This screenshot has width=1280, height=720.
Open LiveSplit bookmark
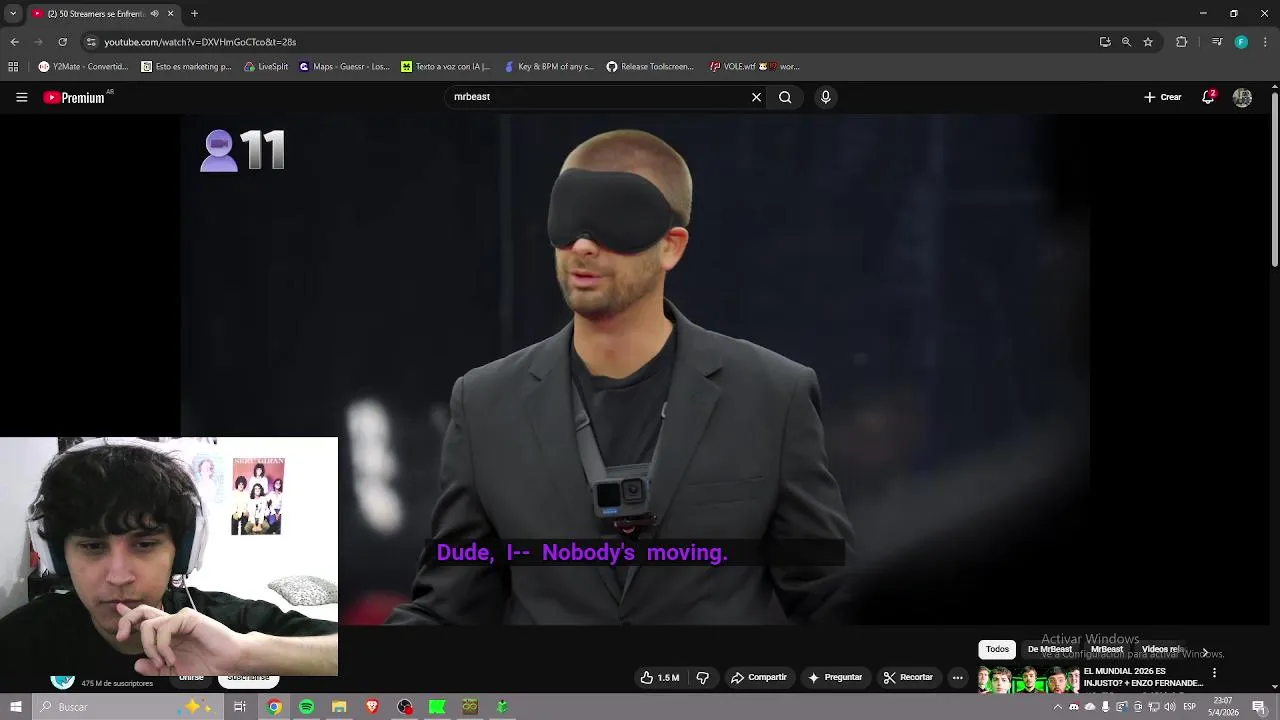coord(266,67)
